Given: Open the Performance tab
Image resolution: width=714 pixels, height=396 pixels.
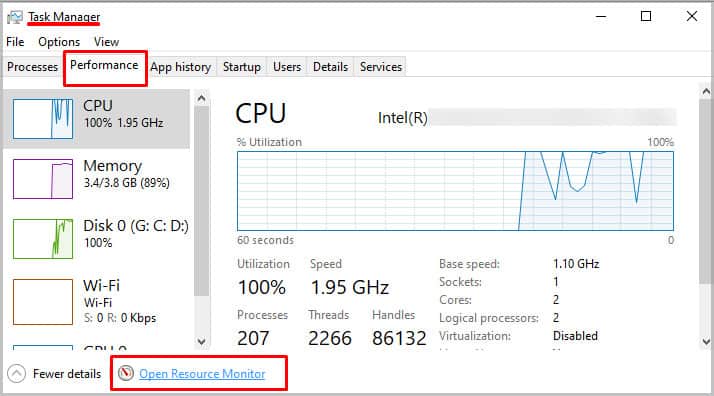Looking at the screenshot, I should (104, 66).
